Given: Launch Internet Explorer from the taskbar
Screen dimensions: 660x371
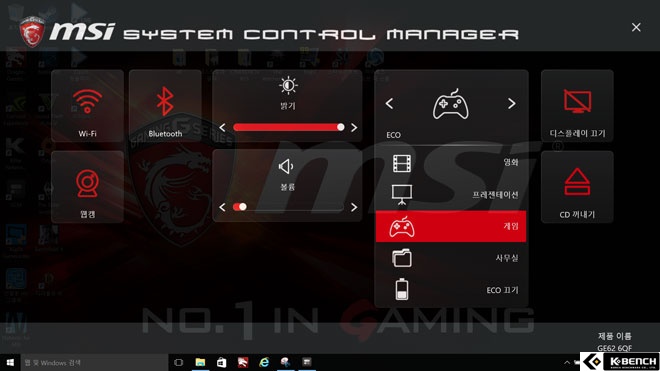Looking at the screenshot, I should click(x=264, y=362).
